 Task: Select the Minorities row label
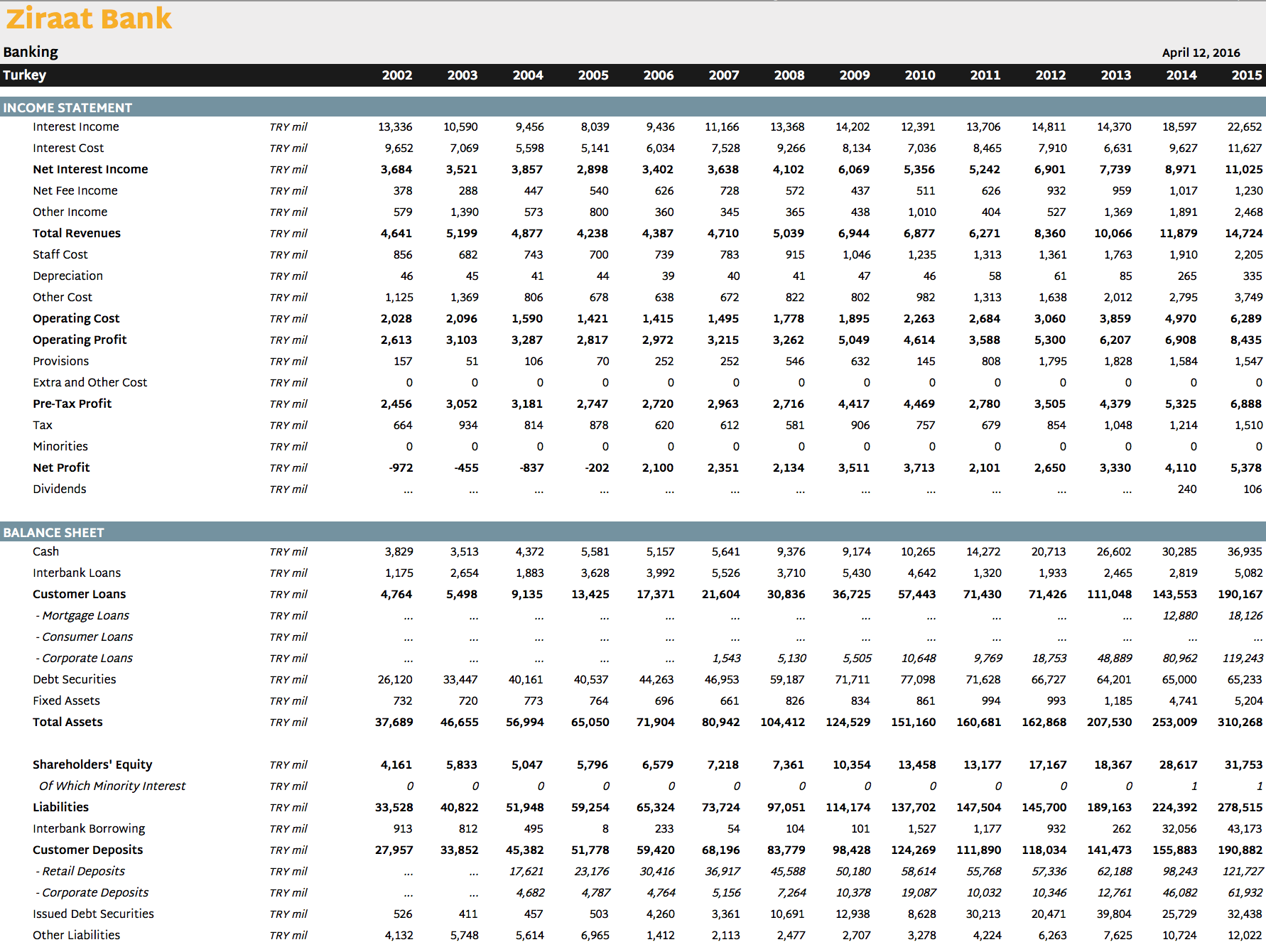(60, 447)
